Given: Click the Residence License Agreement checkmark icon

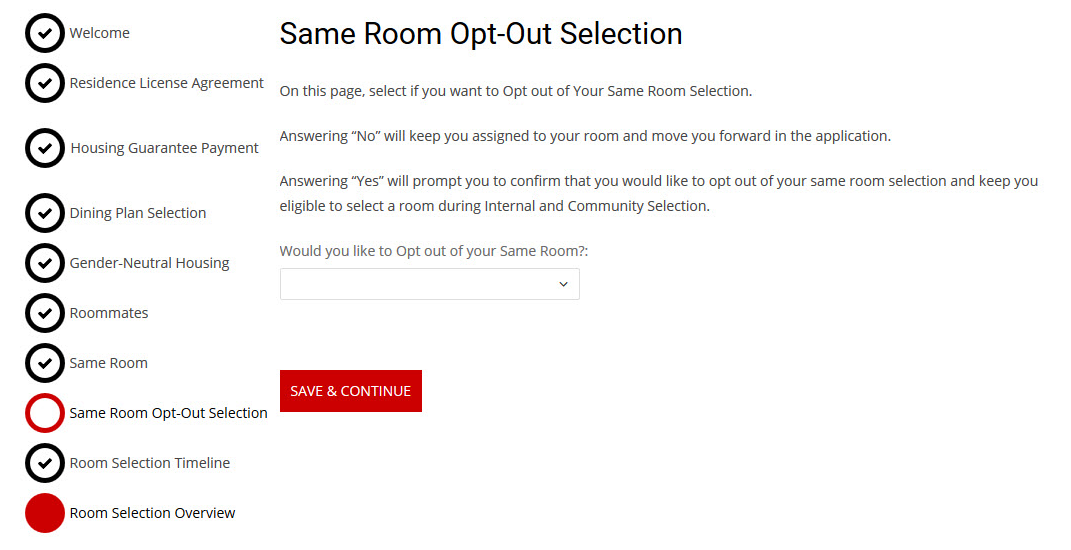Looking at the screenshot, I should [45, 83].
